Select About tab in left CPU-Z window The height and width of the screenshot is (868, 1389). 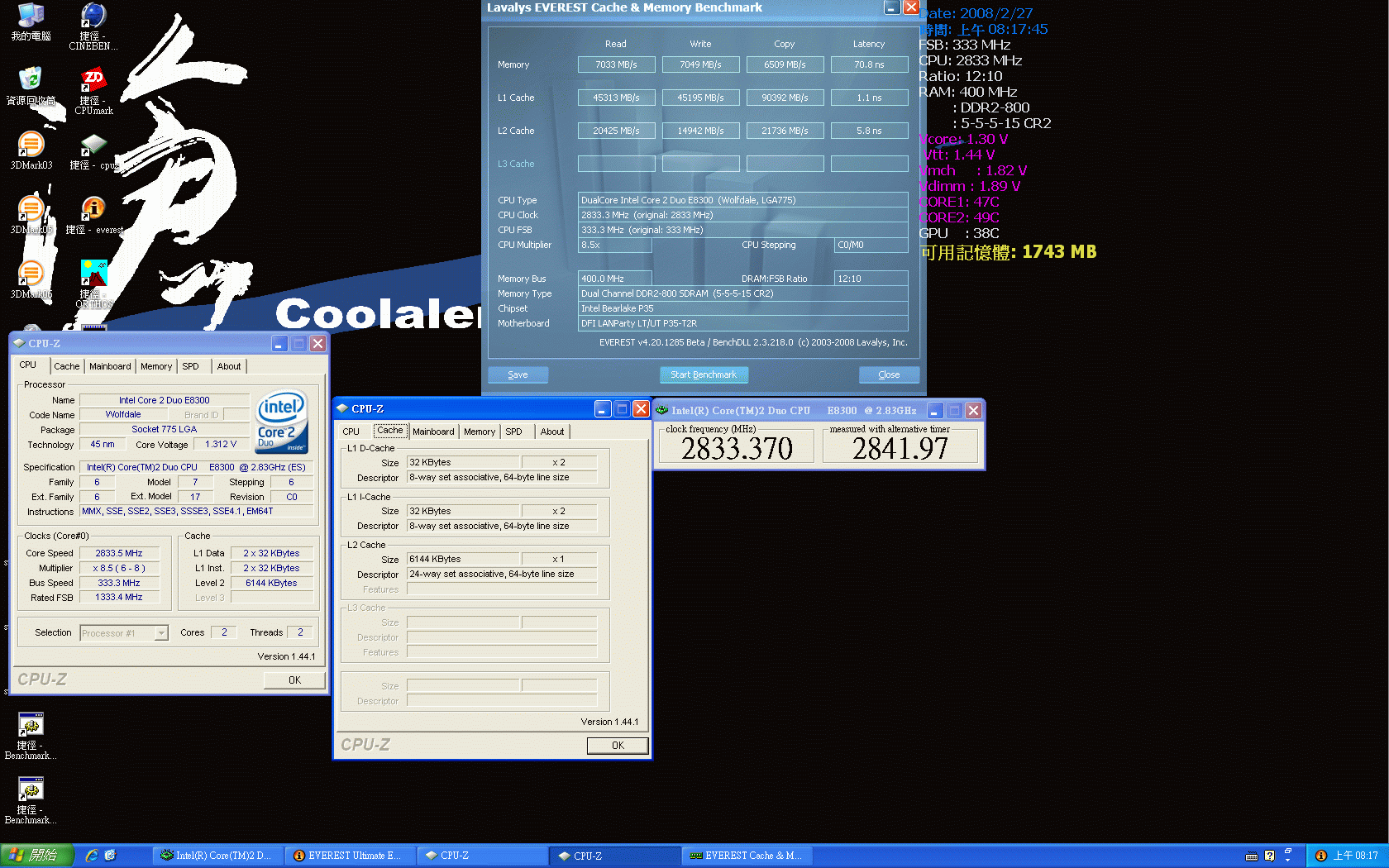click(x=229, y=366)
